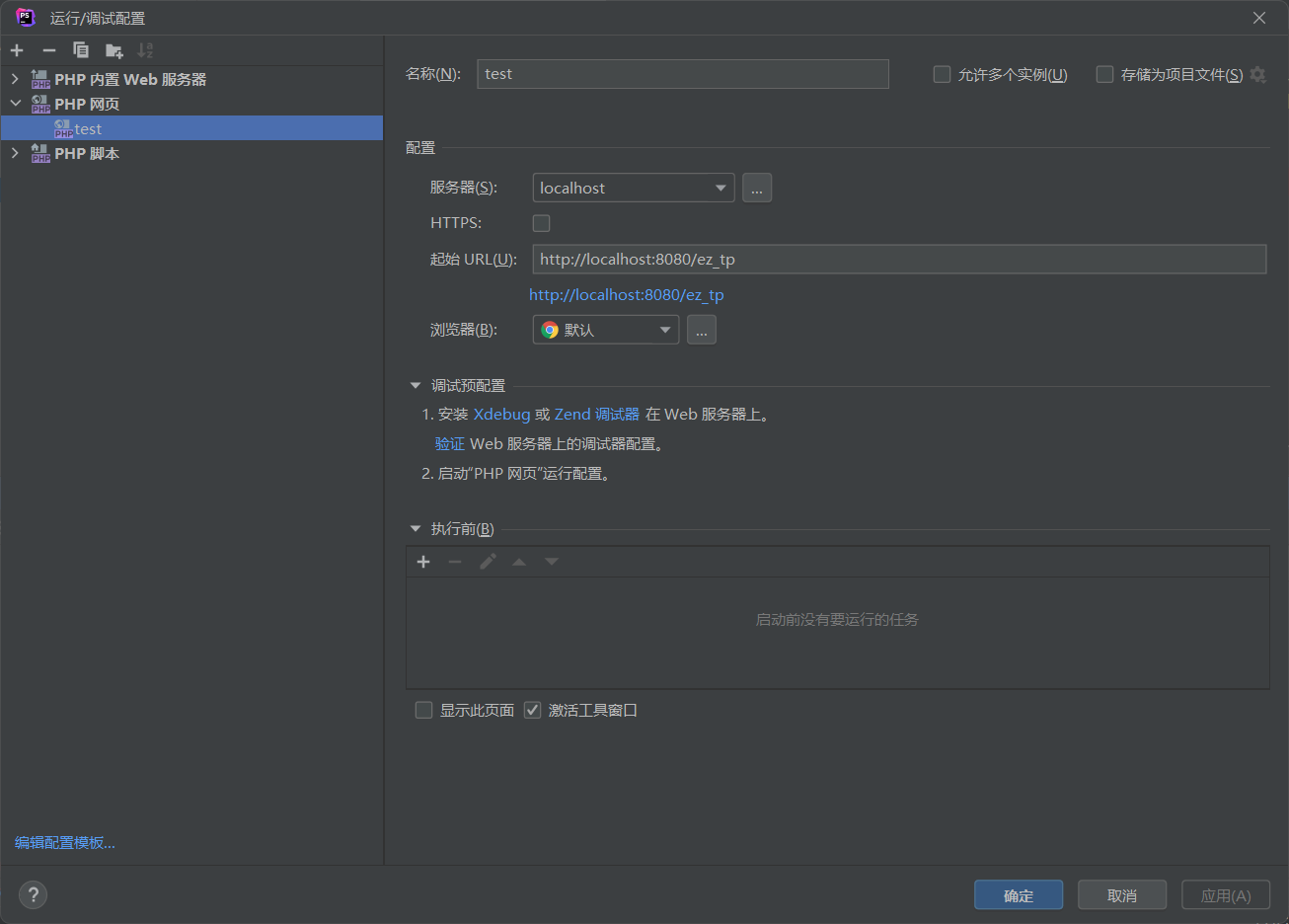Open browser settings ellipsis button
Viewport: 1289px width, 924px height.
701,330
